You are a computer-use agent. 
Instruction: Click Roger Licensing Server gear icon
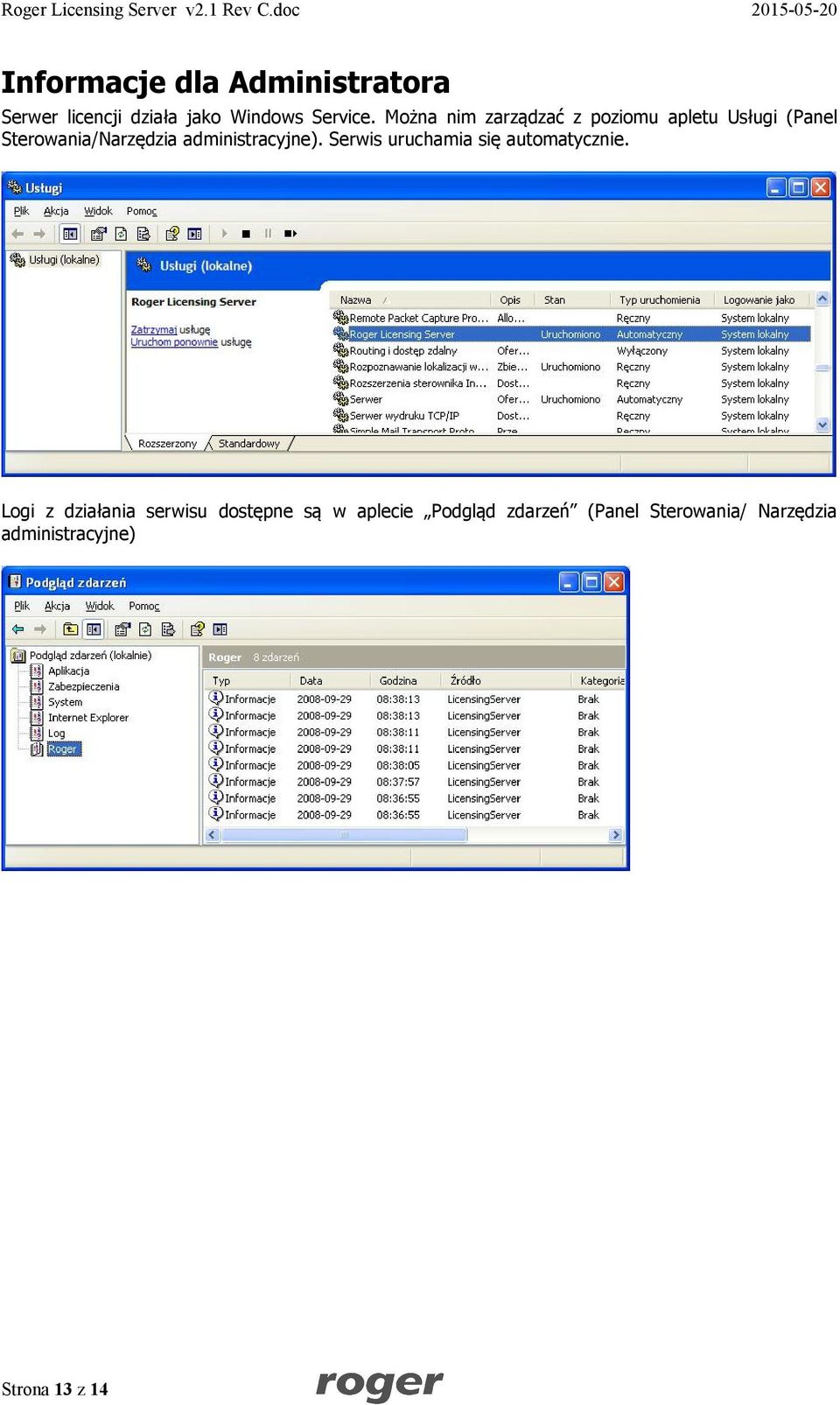pos(340,334)
